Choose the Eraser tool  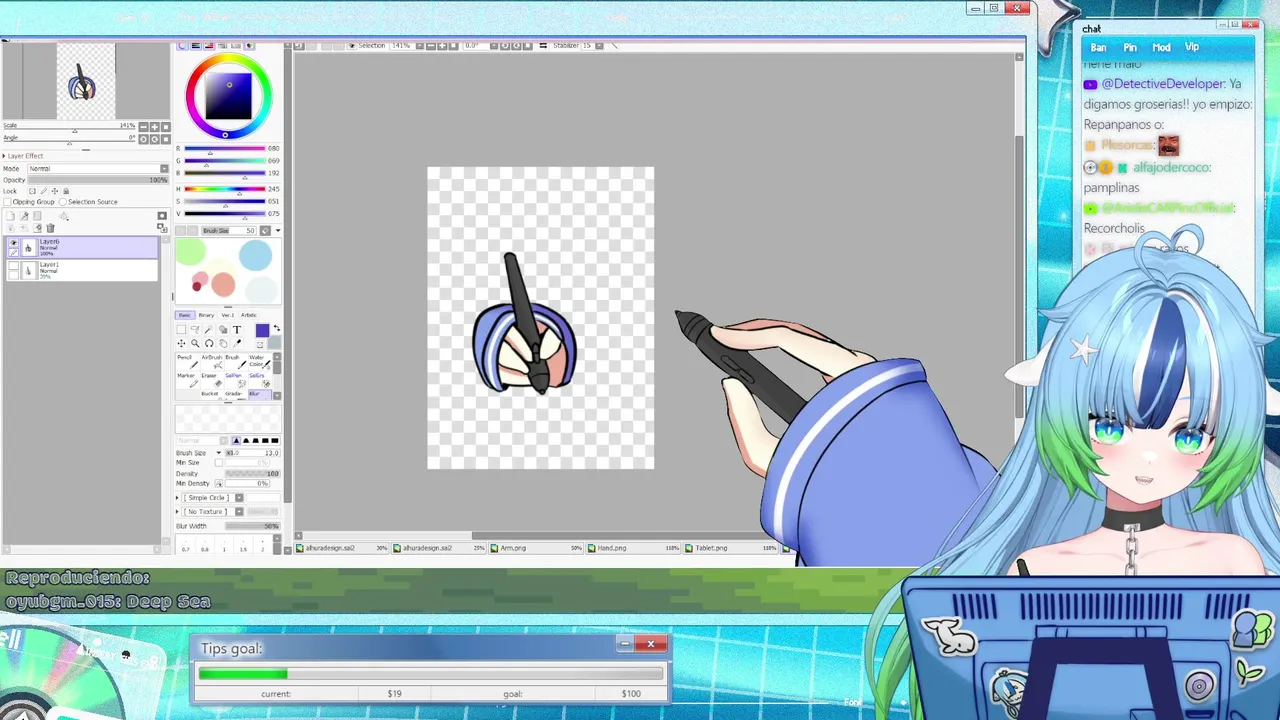pyautogui.click(x=210, y=380)
